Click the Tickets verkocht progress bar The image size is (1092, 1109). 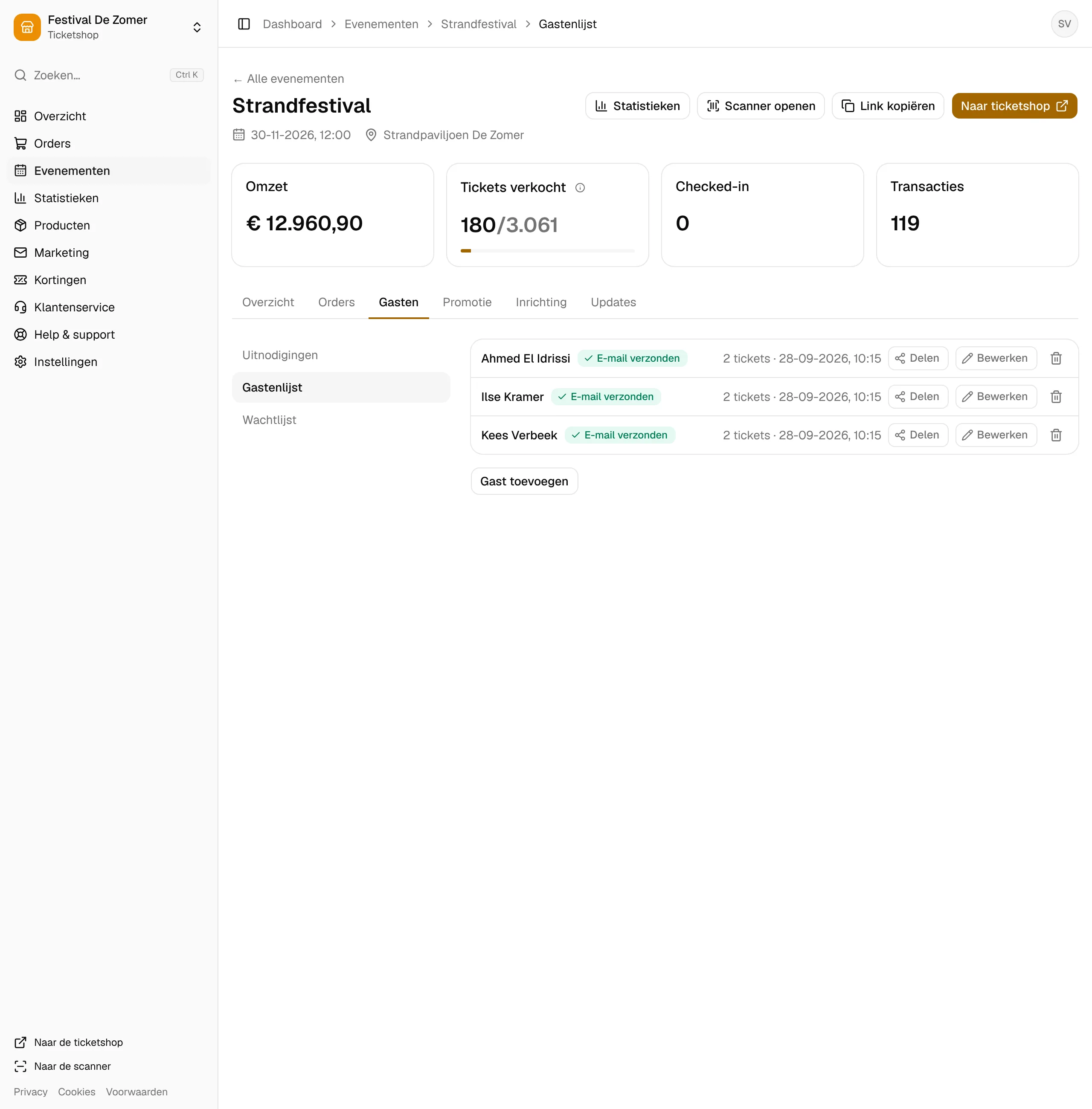[547, 250]
